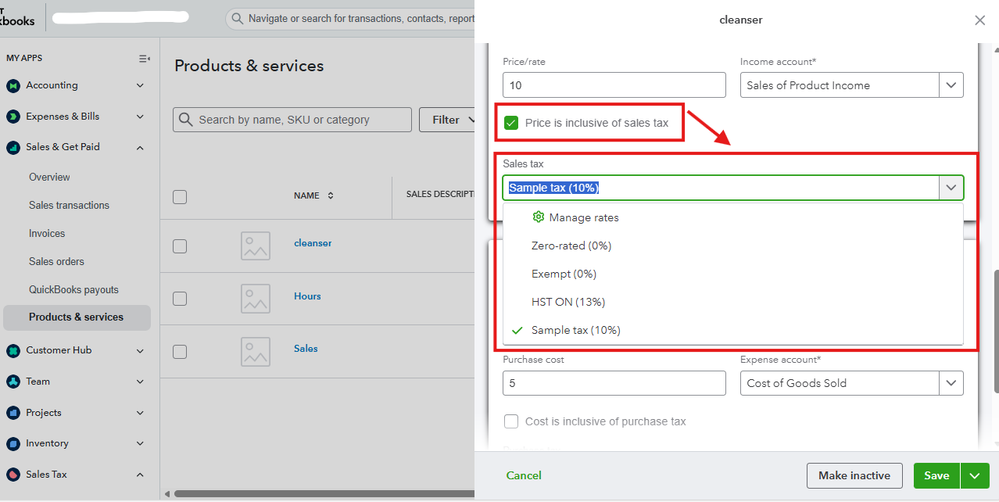This screenshot has width=999, height=502.
Task: Click the Price/rate input field
Action: pyautogui.click(x=614, y=85)
